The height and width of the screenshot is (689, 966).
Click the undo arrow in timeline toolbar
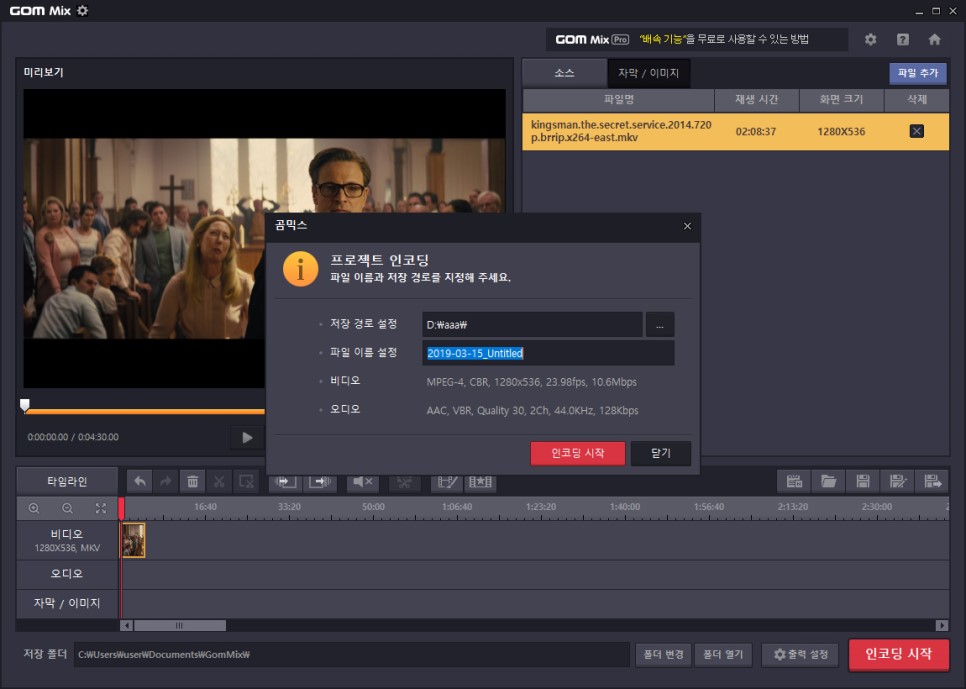click(140, 481)
